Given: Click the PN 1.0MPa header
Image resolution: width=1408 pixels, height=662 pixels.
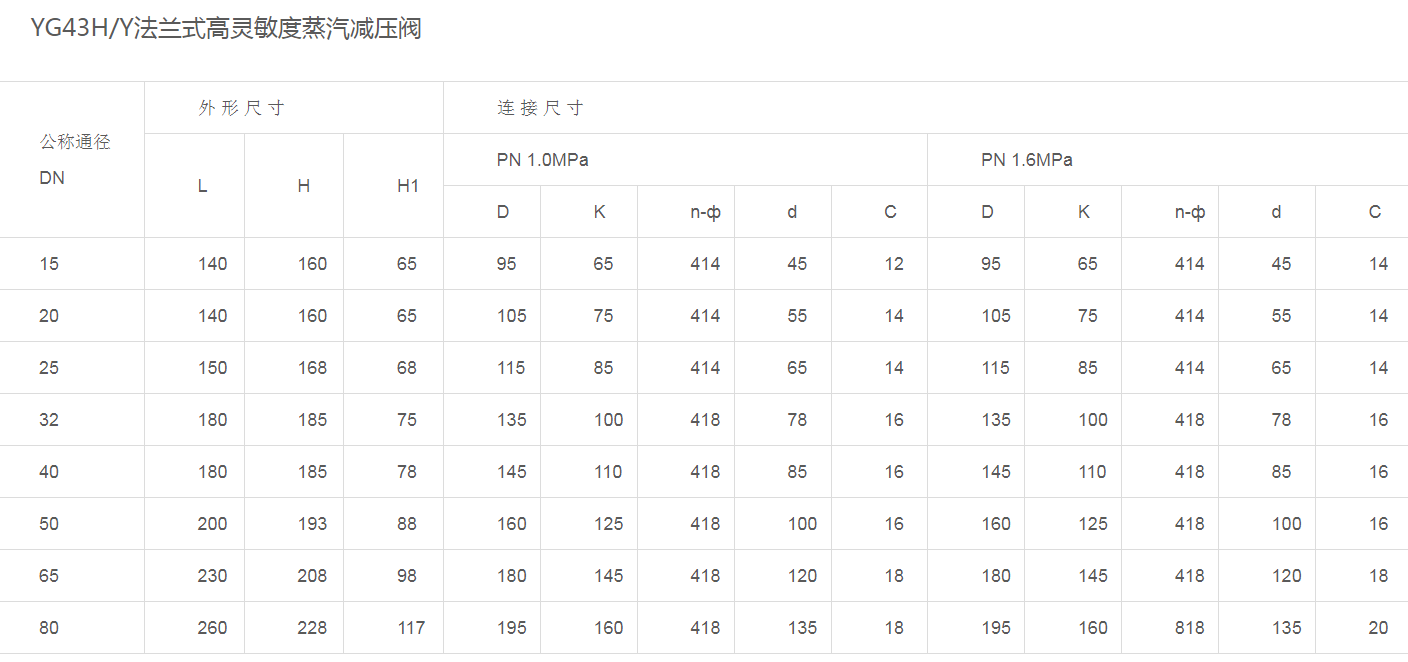Looking at the screenshot, I should tap(542, 160).
